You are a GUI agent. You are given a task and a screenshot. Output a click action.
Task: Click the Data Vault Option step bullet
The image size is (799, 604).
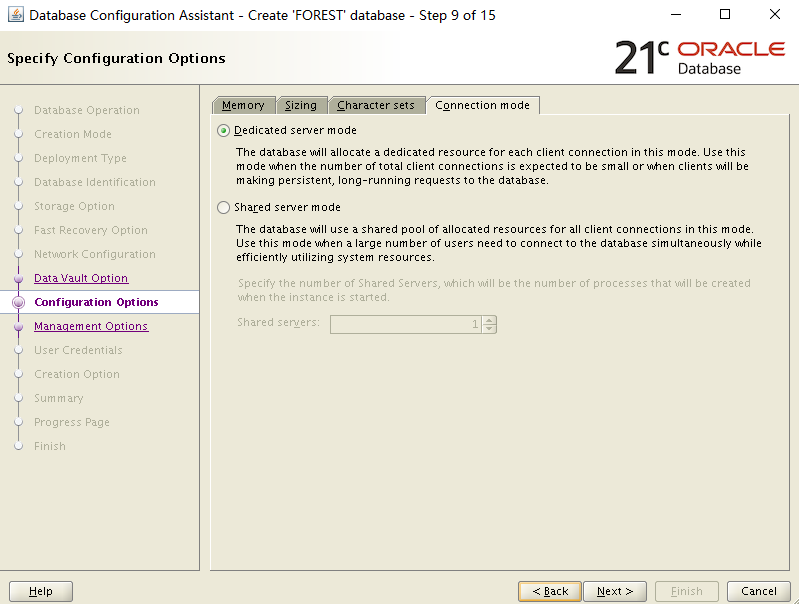coord(19,278)
